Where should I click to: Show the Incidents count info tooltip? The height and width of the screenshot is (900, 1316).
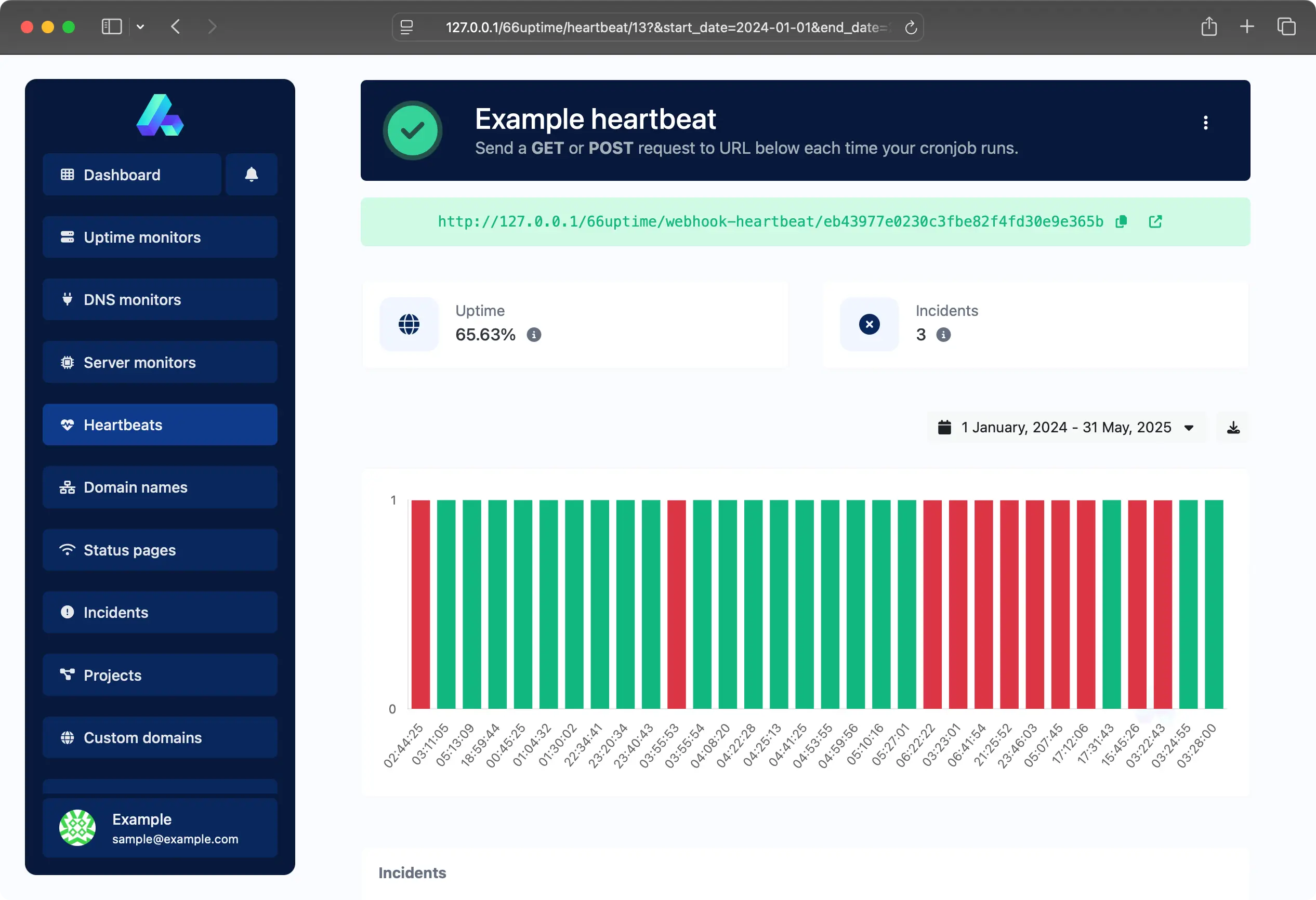[942, 335]
